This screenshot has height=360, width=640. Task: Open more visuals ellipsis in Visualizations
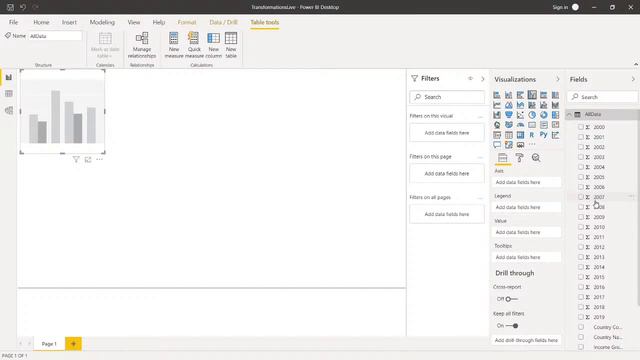(532, 144)
